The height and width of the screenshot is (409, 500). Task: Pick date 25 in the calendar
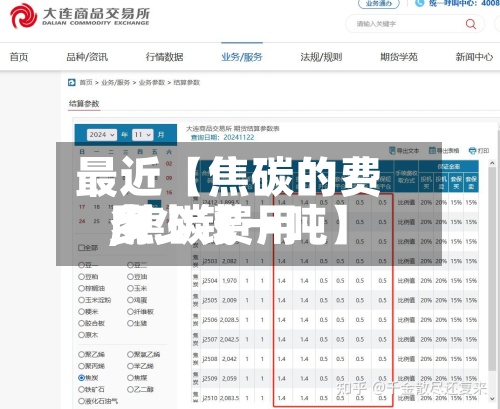pos(97,221)
